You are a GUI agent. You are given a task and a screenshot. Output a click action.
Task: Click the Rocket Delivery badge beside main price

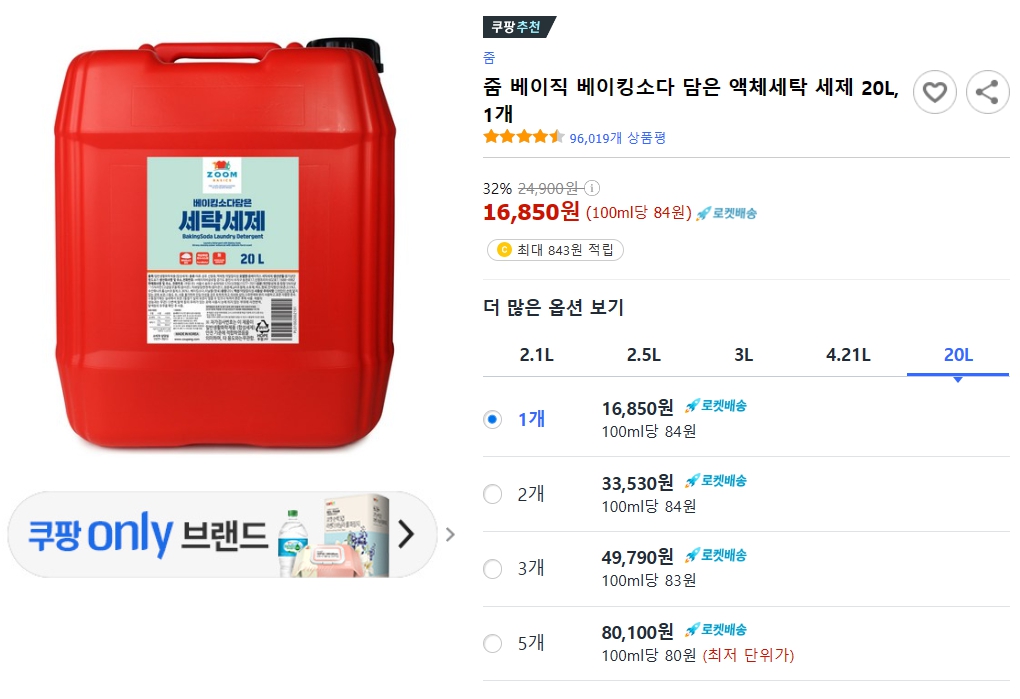(x=727, y=213)
